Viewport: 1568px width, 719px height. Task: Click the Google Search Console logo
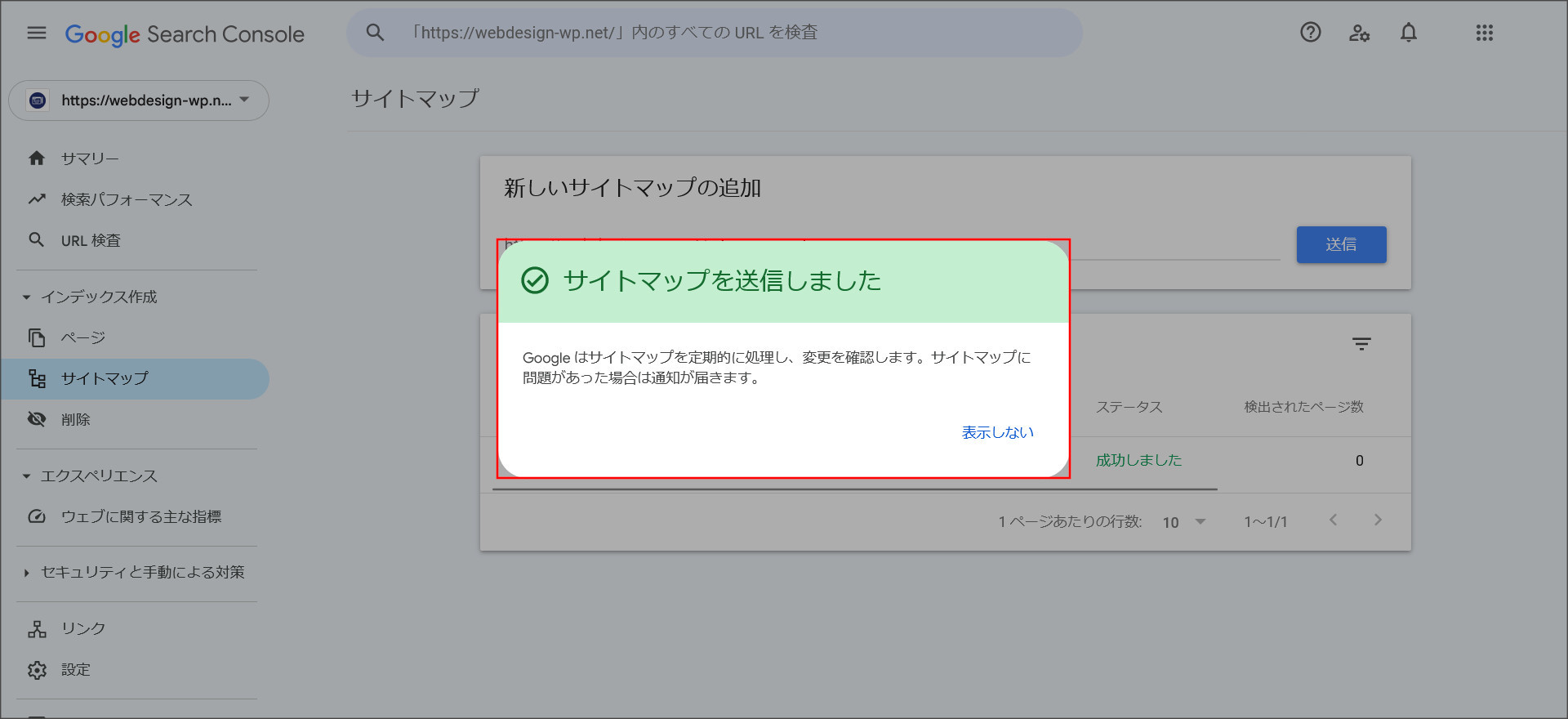click(x=185, y=34)
